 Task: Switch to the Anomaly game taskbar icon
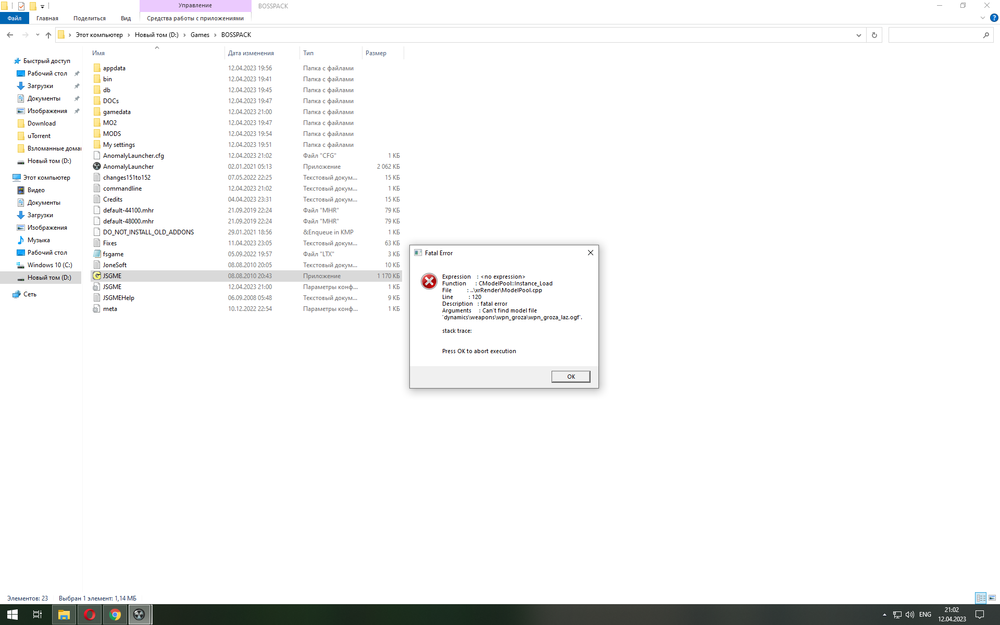139,615
